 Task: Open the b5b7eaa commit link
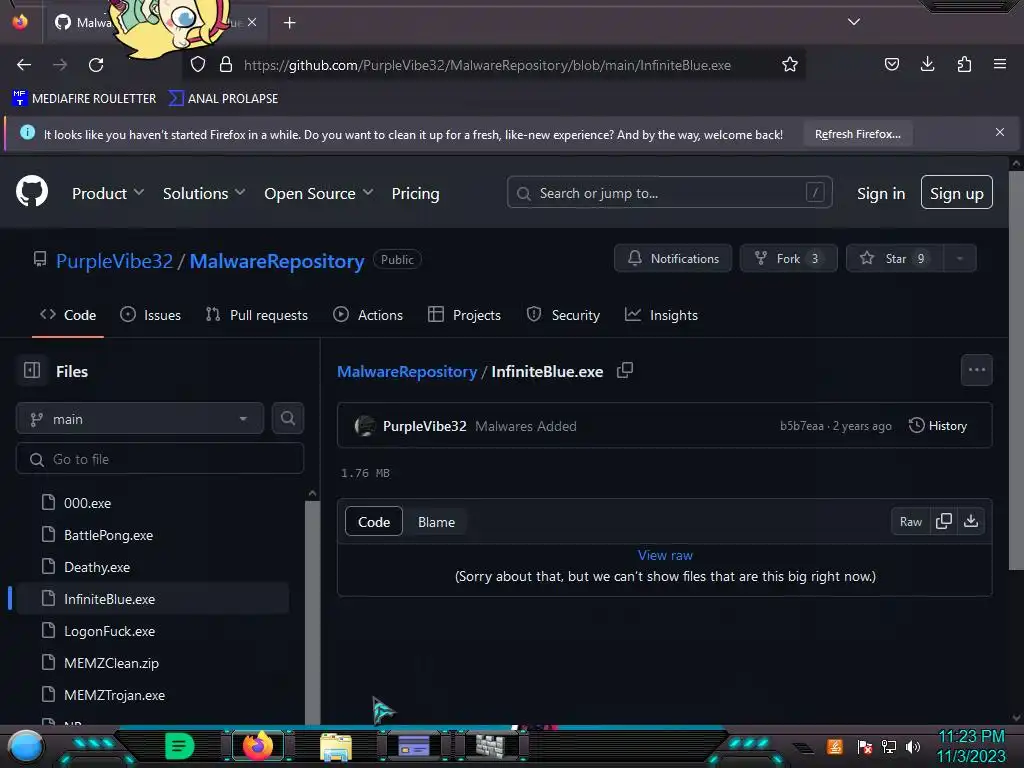click(801, 426)
